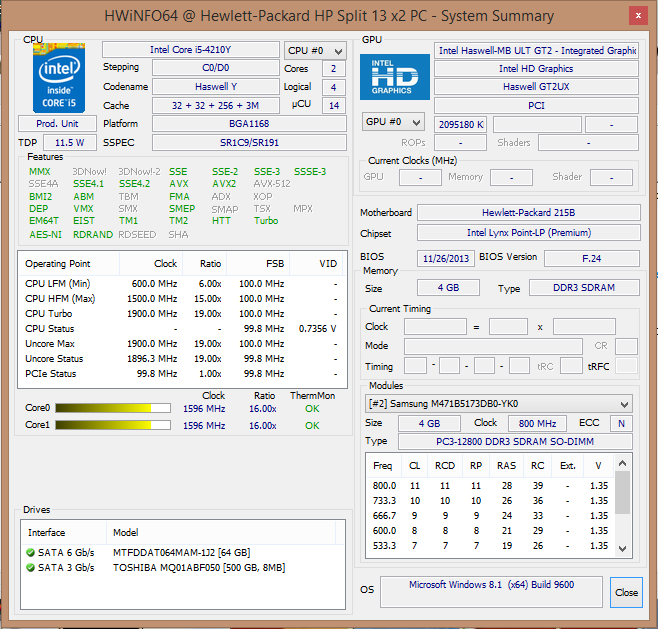Select the CPU Turbo row
This screenshot has height=629, width=658.
pyautogui.click(x=181, y=314)
